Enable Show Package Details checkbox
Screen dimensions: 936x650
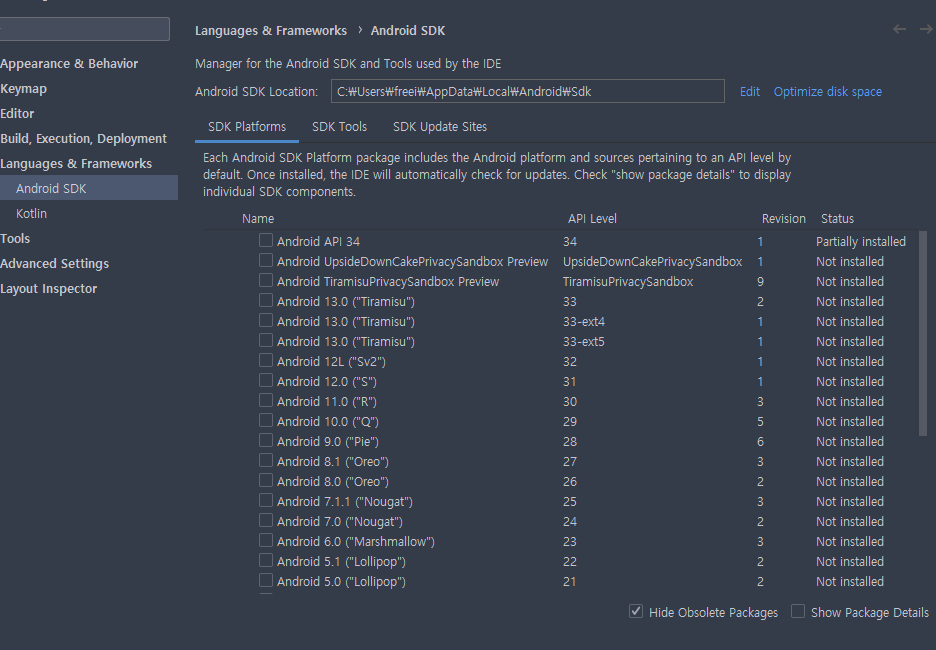tap(798, 611)
